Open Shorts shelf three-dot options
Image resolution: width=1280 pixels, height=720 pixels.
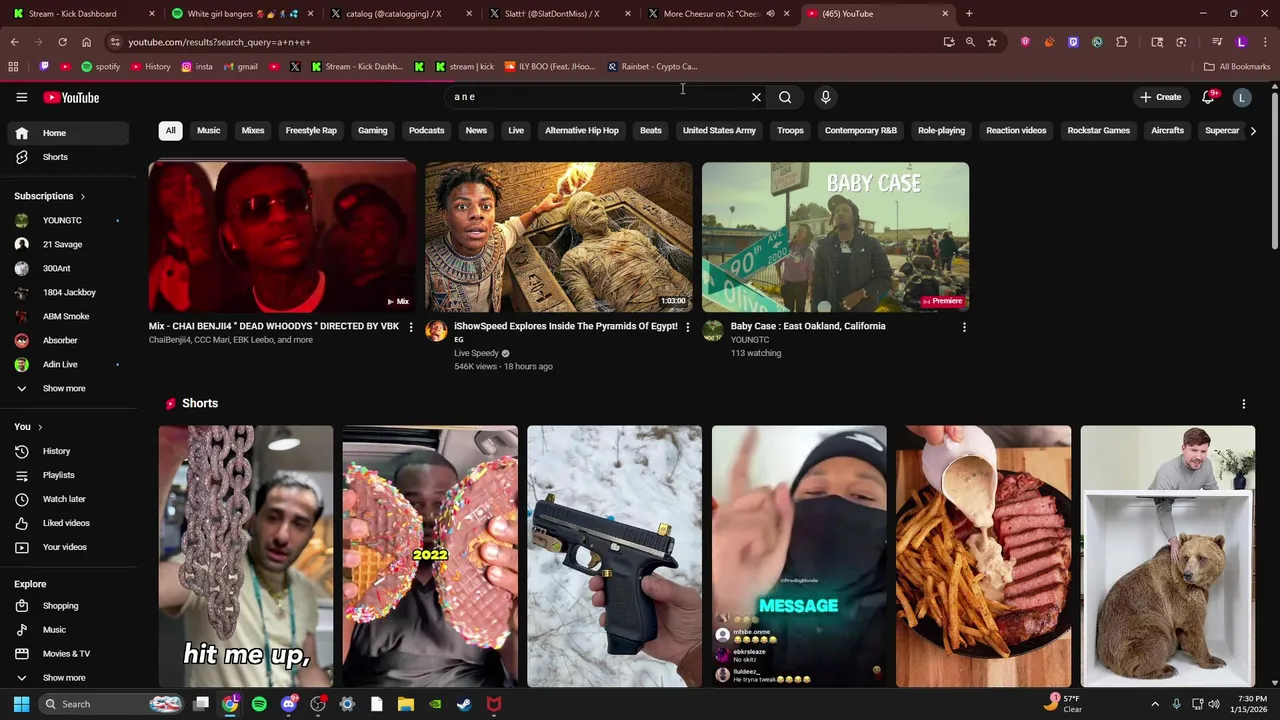pos(1244,404)
